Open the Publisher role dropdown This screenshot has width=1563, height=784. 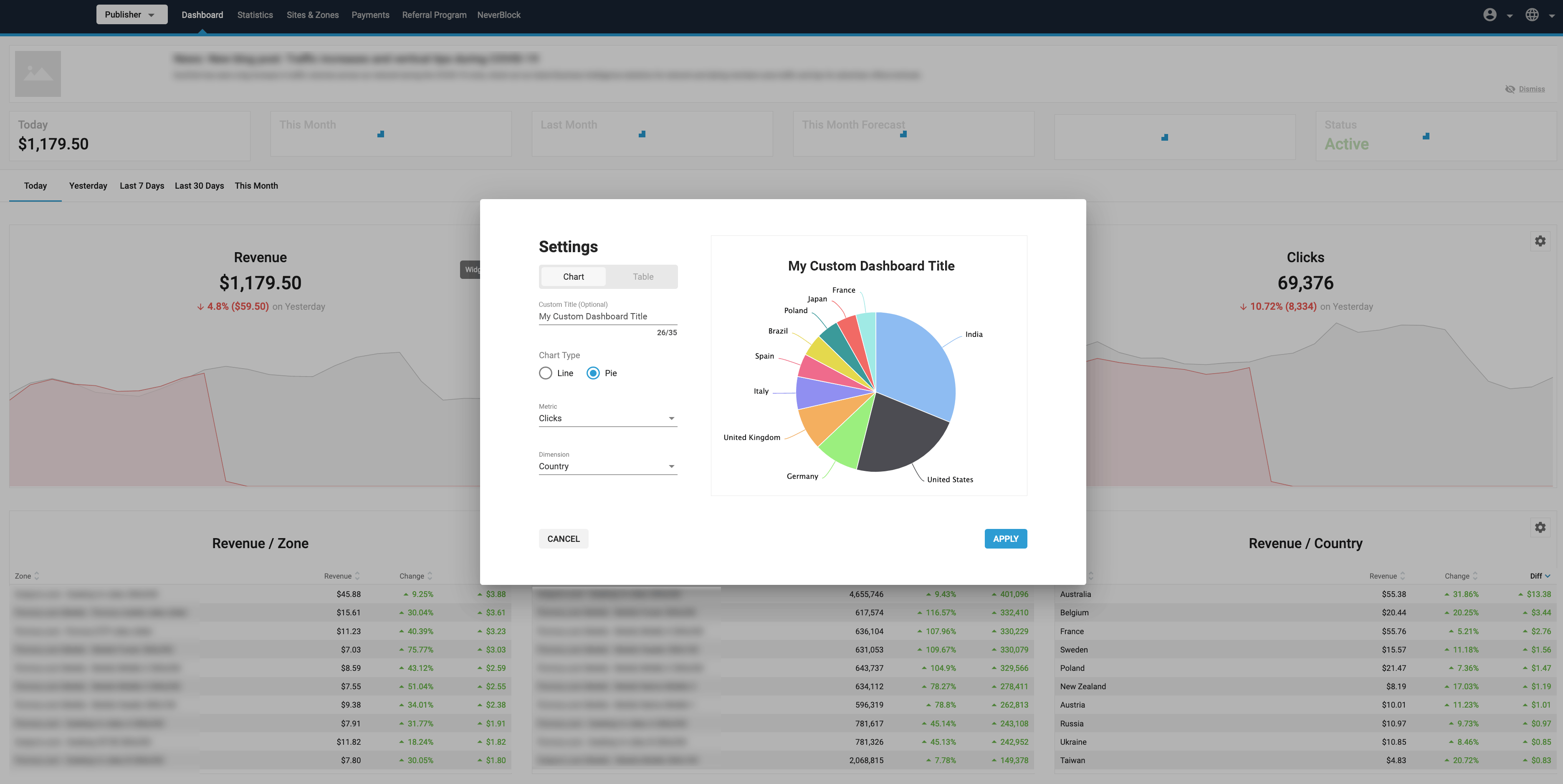pos(131,15)
